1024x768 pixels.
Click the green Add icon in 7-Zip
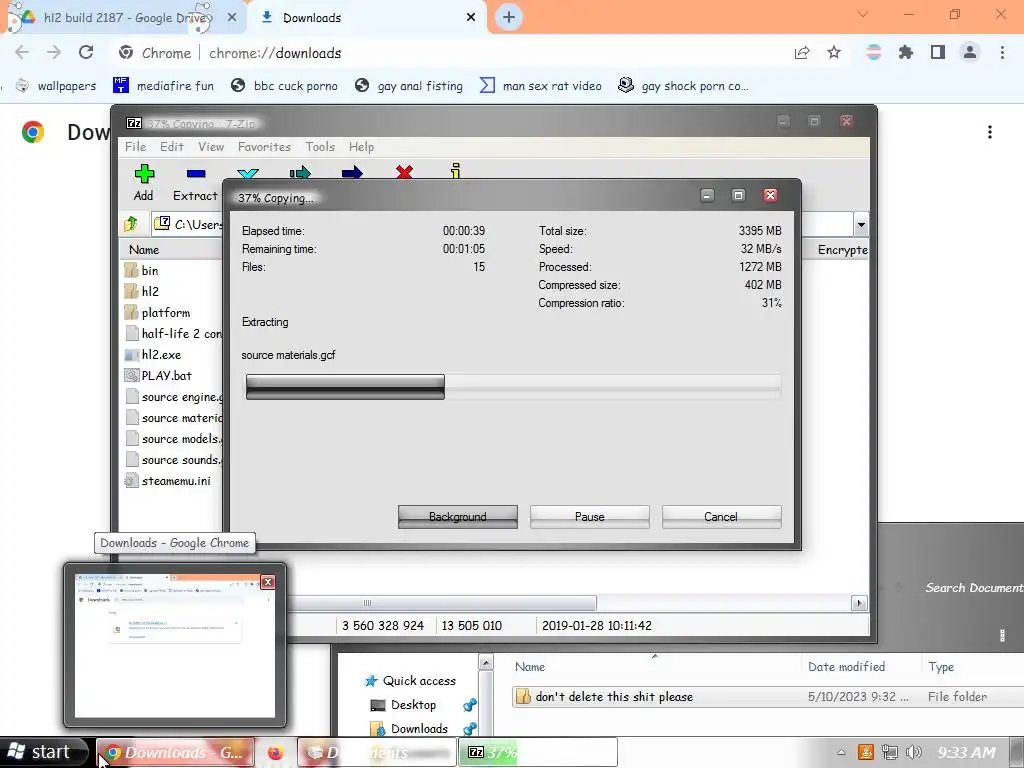[144, 174]
